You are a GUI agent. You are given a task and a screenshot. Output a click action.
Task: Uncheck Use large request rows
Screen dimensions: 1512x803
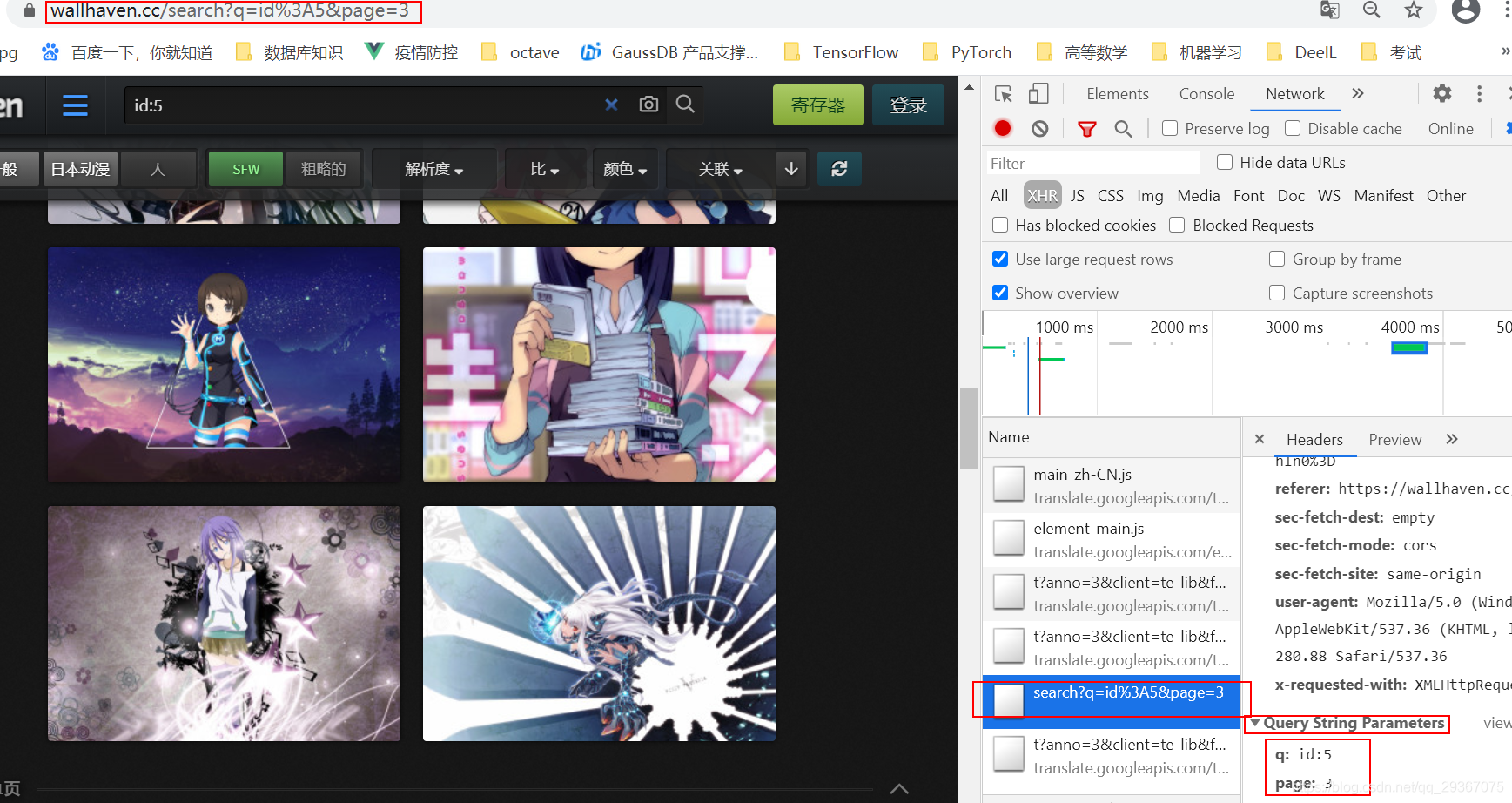click(1000, 259)
